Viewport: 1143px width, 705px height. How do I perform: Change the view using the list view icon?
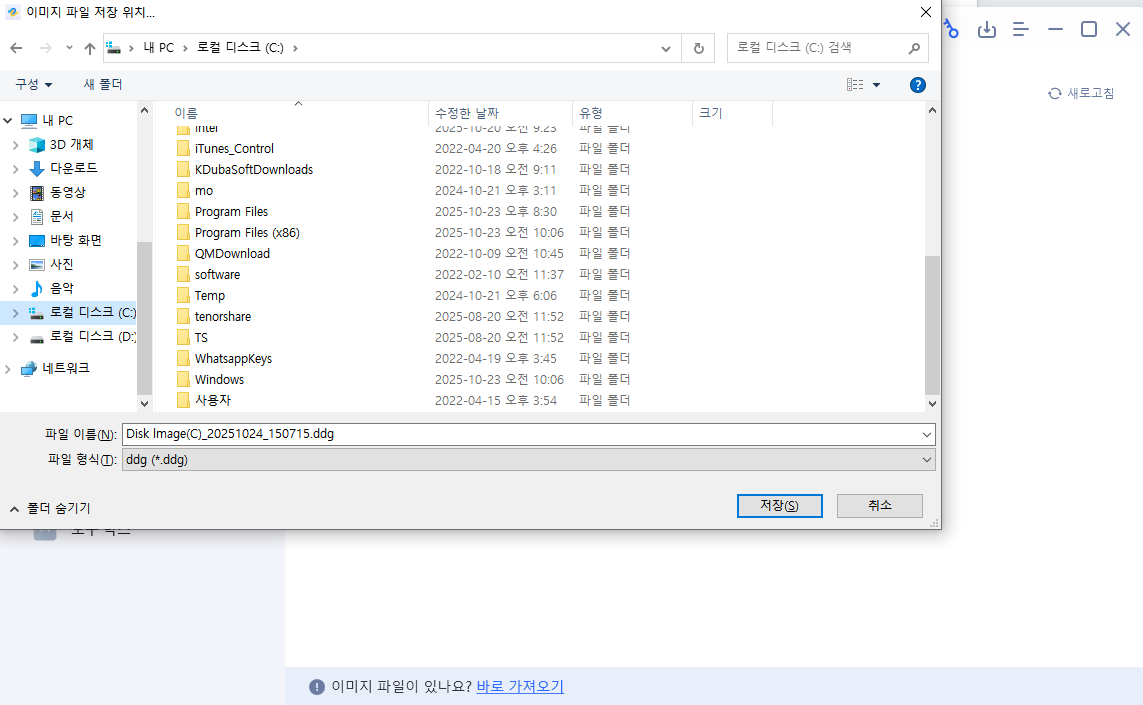[855, 84]
